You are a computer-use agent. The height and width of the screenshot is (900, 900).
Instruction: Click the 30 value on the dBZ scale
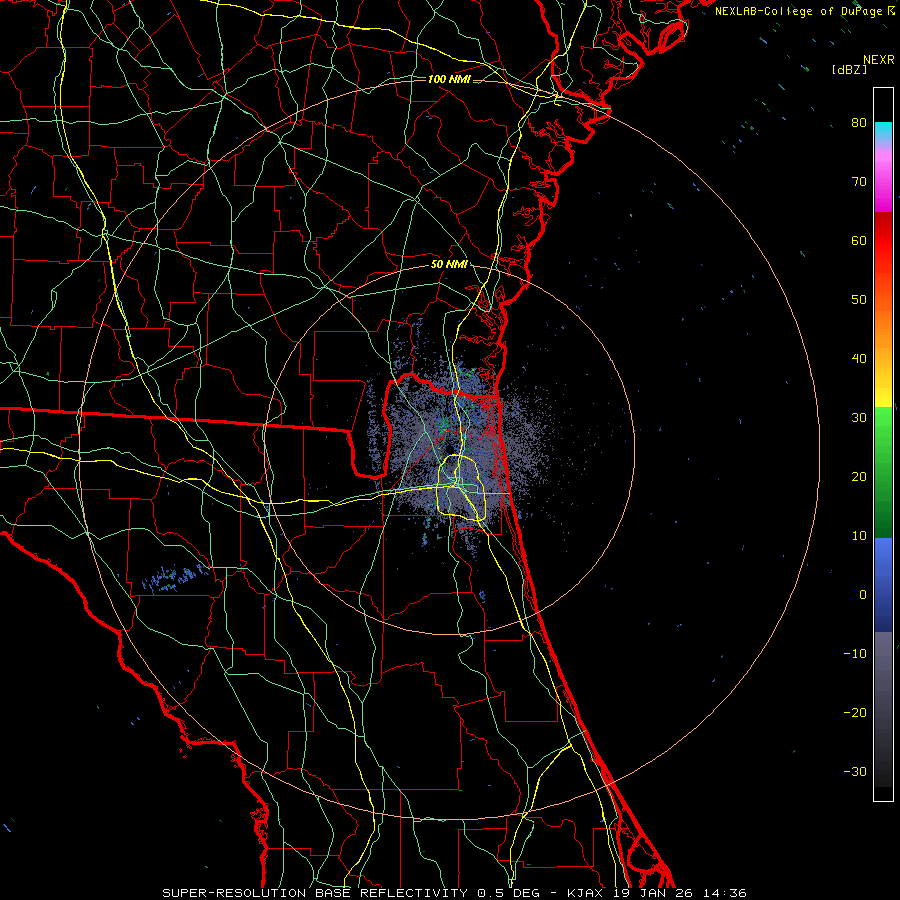[859, 417]
